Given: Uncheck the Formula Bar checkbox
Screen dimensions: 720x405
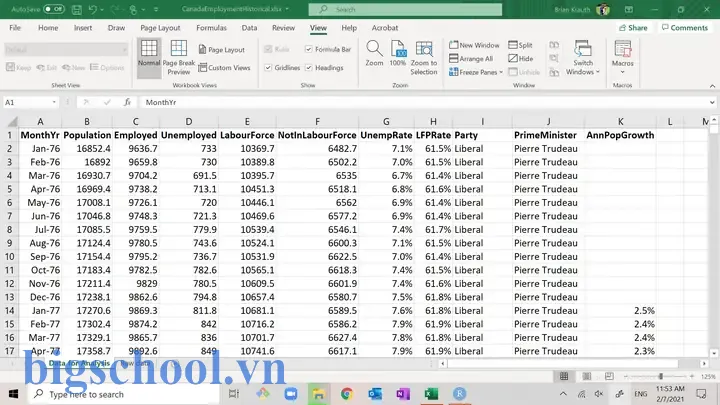Looking at the screenshot, I should [x=309, y=49].
